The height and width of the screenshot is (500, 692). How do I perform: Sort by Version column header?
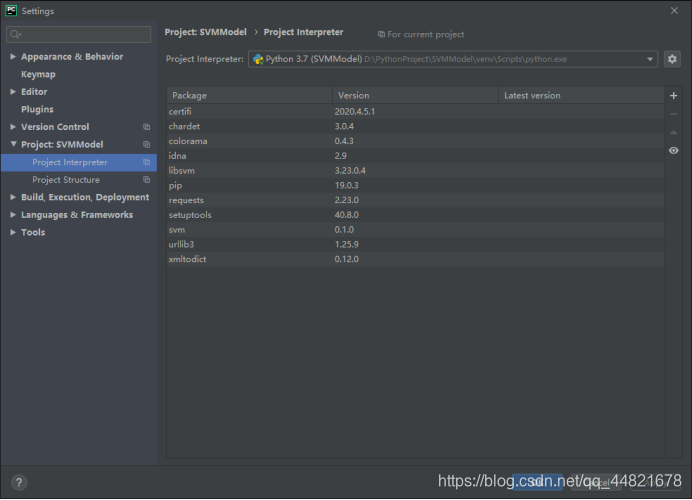415,95
